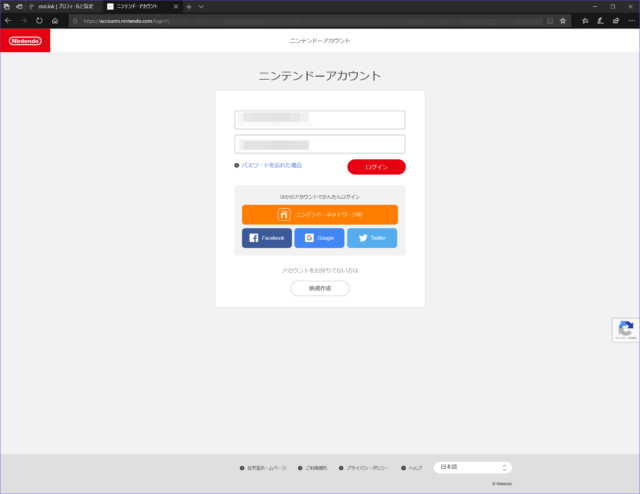Click the login ID input field
Image resolution: width=640 pixels, height=494 pixels.
(x=320, y=120)
